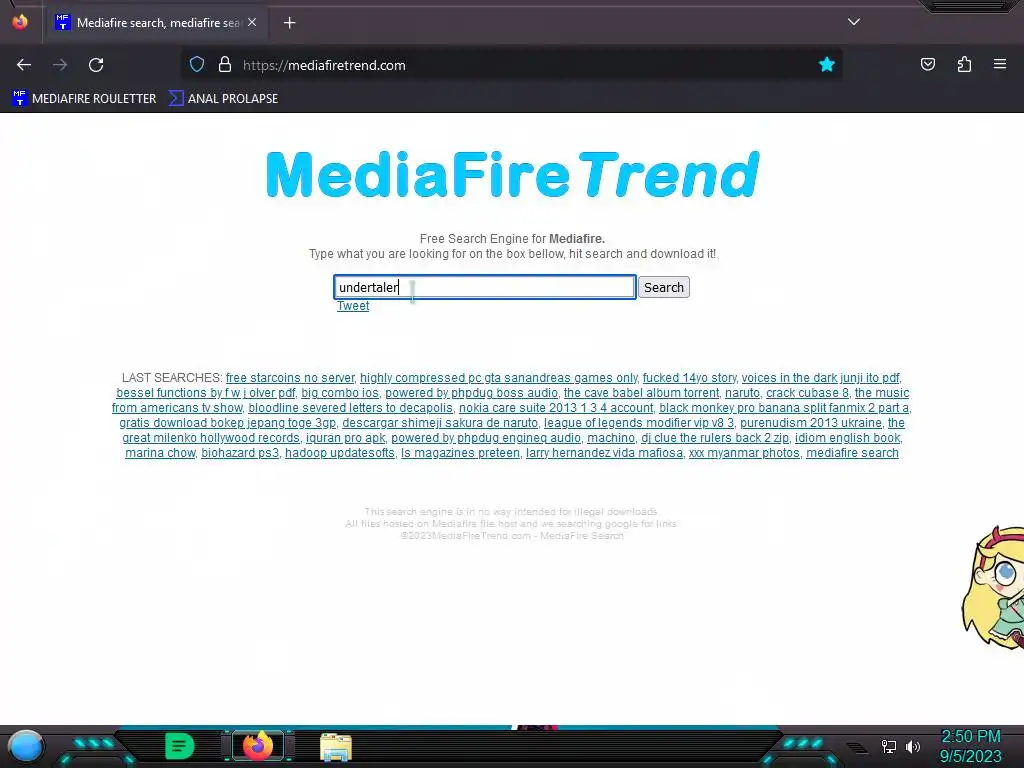Click the naruto search link
The width and height of the screenshot is (1024, 768).
742,392
